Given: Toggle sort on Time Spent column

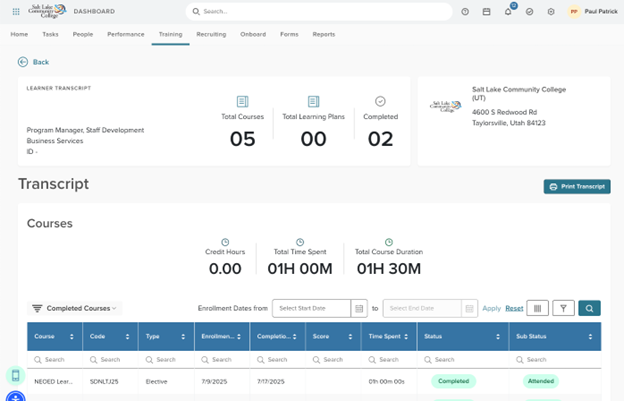Looking at the screenshot, I should pyautogui.click(x=407, y=337).
